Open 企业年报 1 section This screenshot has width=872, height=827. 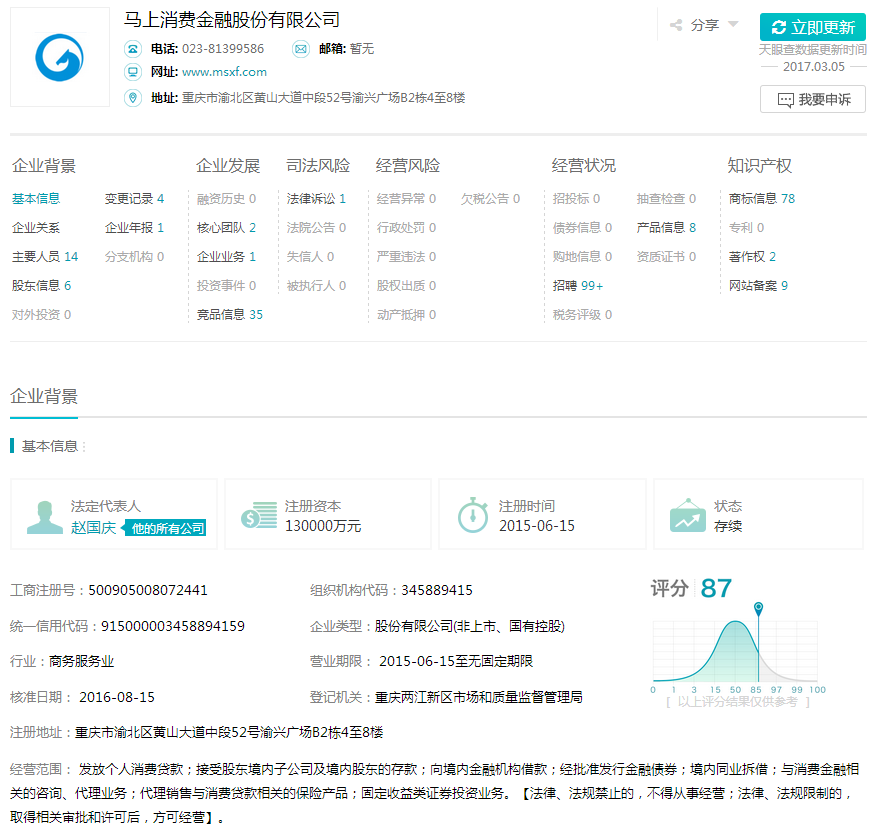coord(135,227)
